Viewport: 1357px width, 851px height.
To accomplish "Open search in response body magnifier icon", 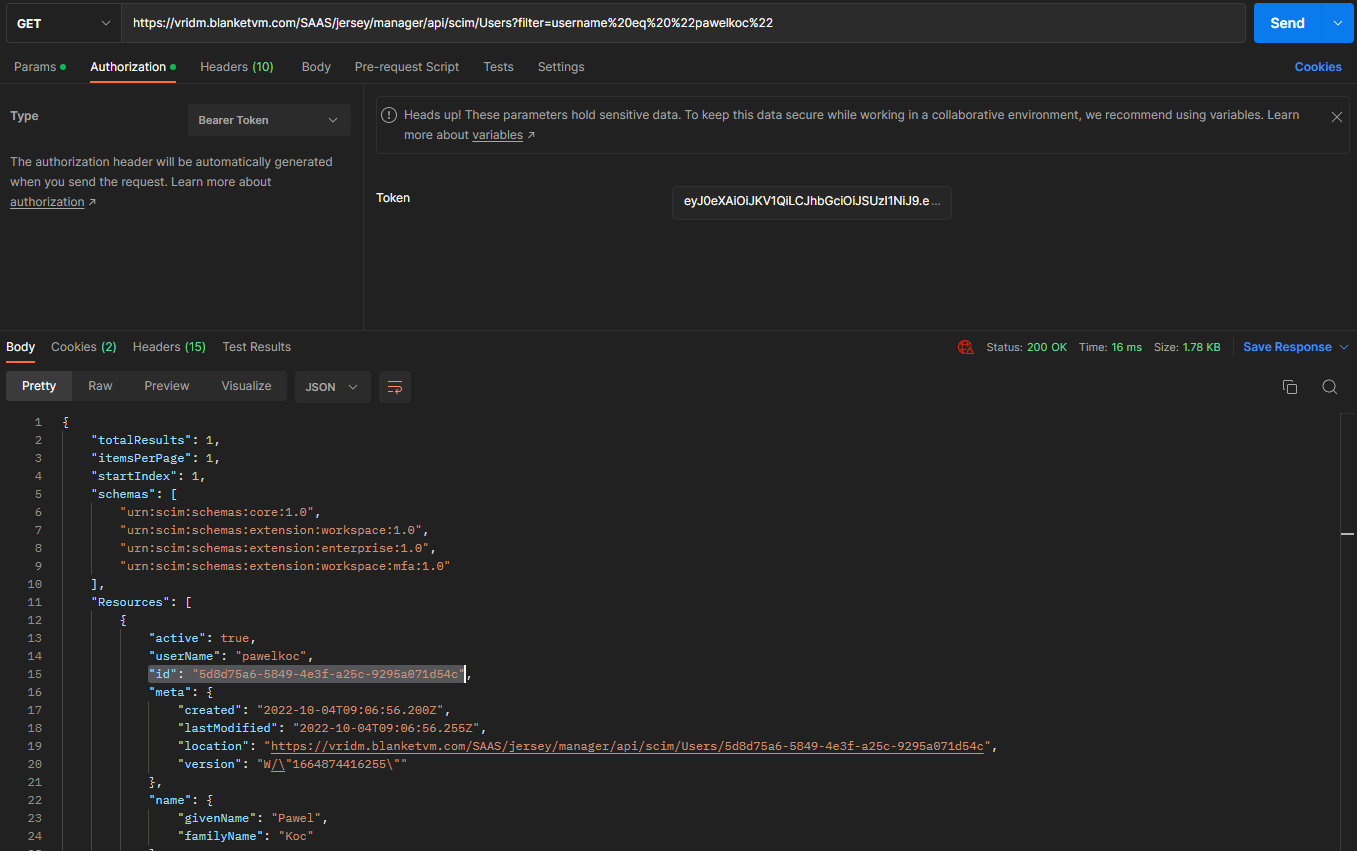I will (1329, 387).
